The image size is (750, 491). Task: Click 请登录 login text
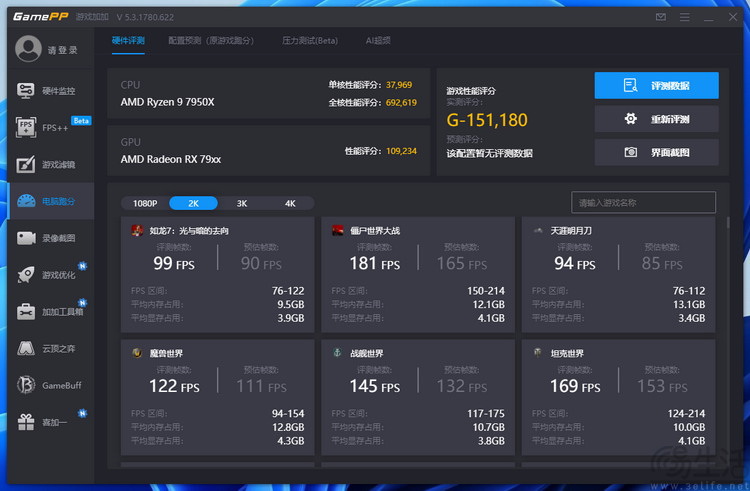point(62,50)
